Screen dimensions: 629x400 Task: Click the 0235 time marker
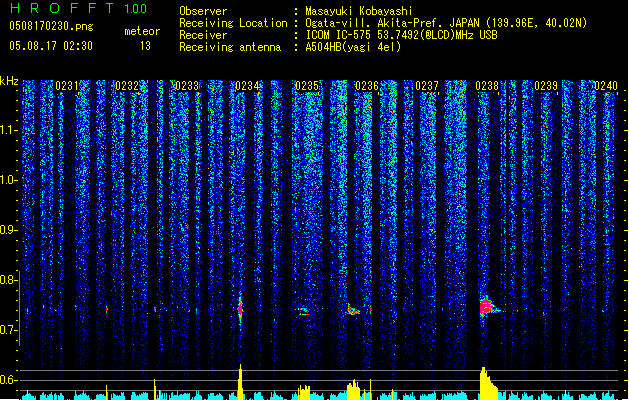(x=307, y=86)
